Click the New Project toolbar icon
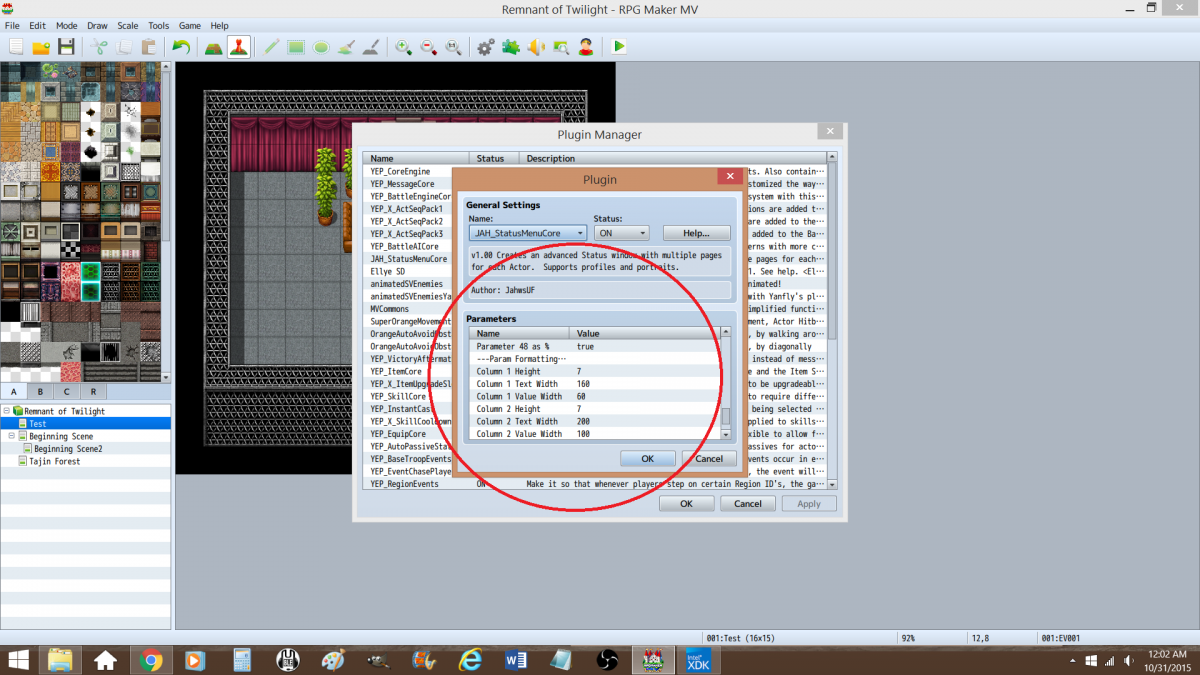Screen dimensions: 1200x675 [16, 47]
